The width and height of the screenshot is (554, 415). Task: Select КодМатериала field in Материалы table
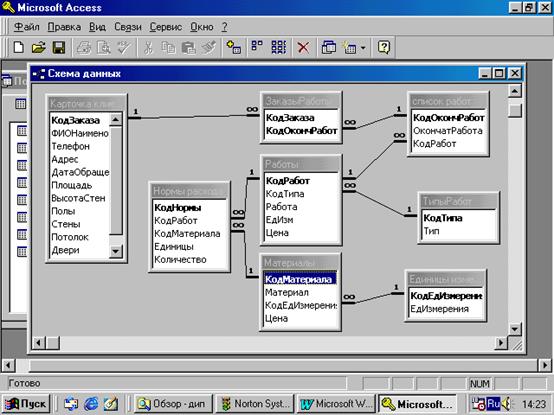click(x=300, y=279)
